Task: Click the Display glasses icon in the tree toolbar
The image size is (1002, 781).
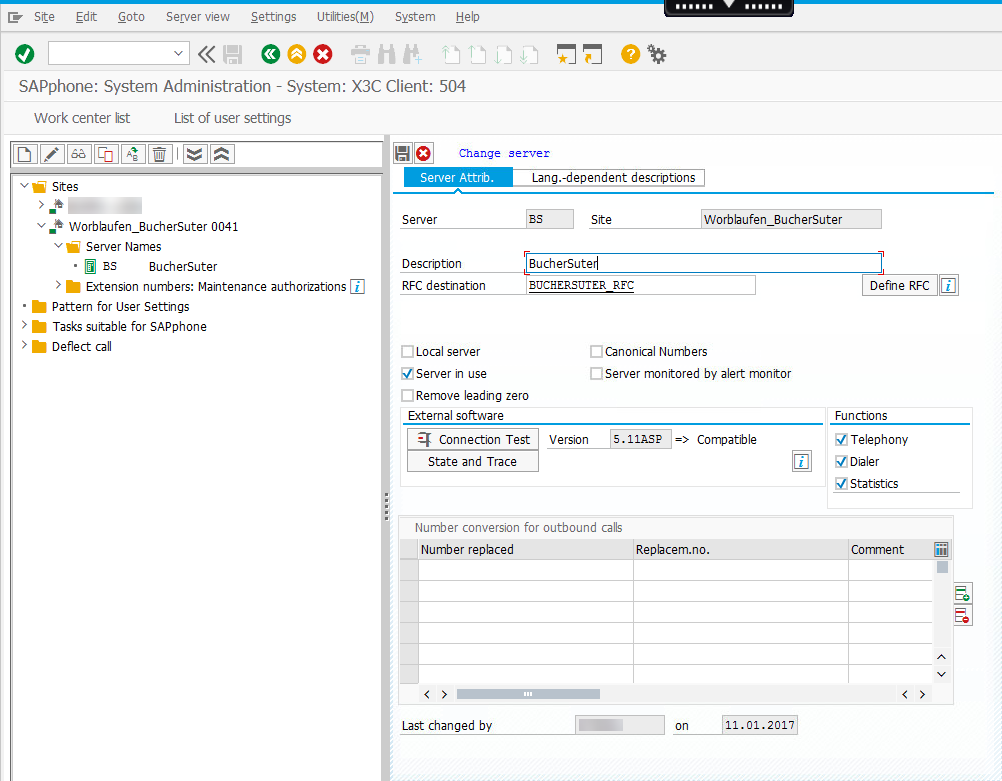Action: (x=79, y=154)
